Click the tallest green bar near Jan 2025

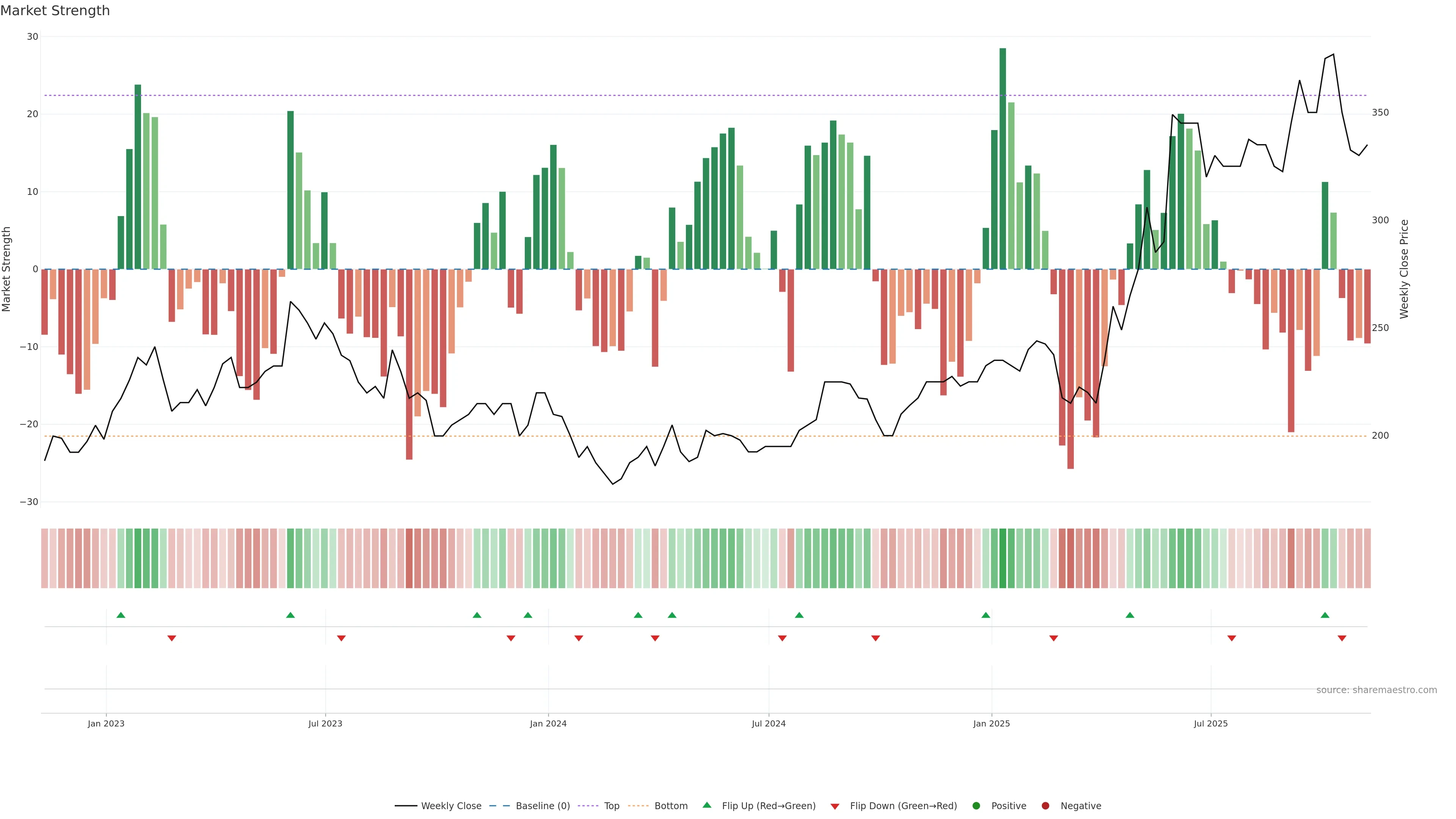[x=1002, y=158]
